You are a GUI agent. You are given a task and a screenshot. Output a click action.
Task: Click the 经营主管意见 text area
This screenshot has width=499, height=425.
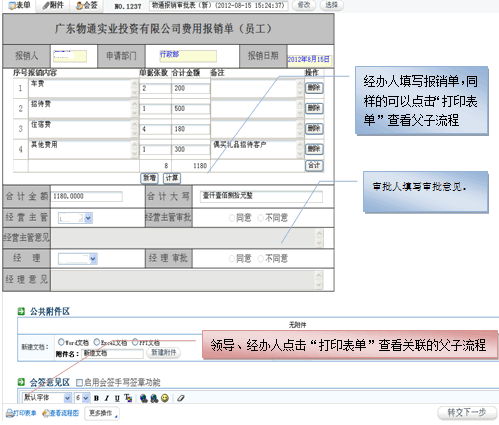click(x=187, y=238)
